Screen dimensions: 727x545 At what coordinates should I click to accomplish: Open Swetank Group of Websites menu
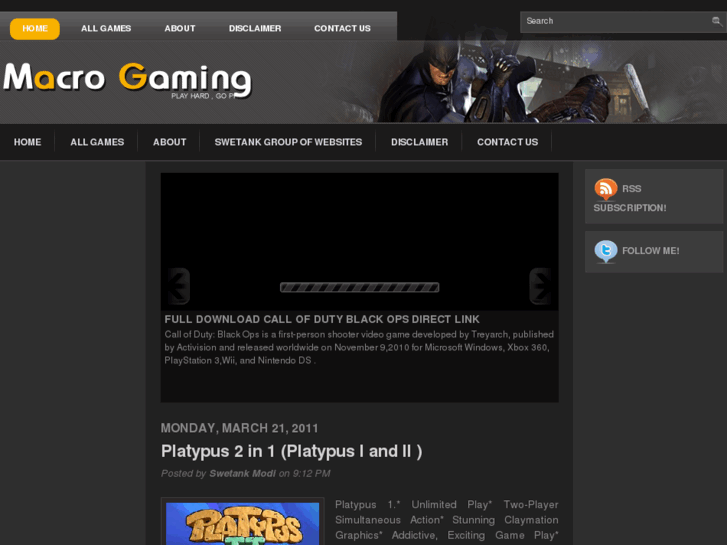(x=288, y=142)
